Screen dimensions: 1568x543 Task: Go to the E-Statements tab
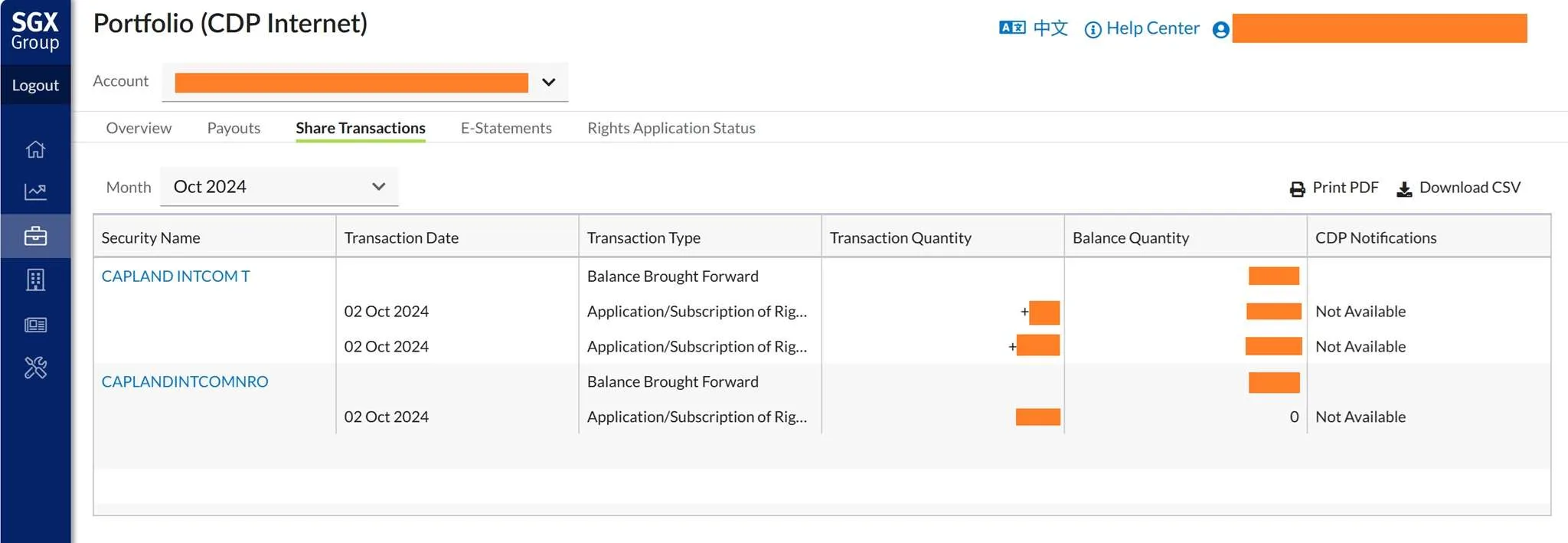[x=506, y=128]
